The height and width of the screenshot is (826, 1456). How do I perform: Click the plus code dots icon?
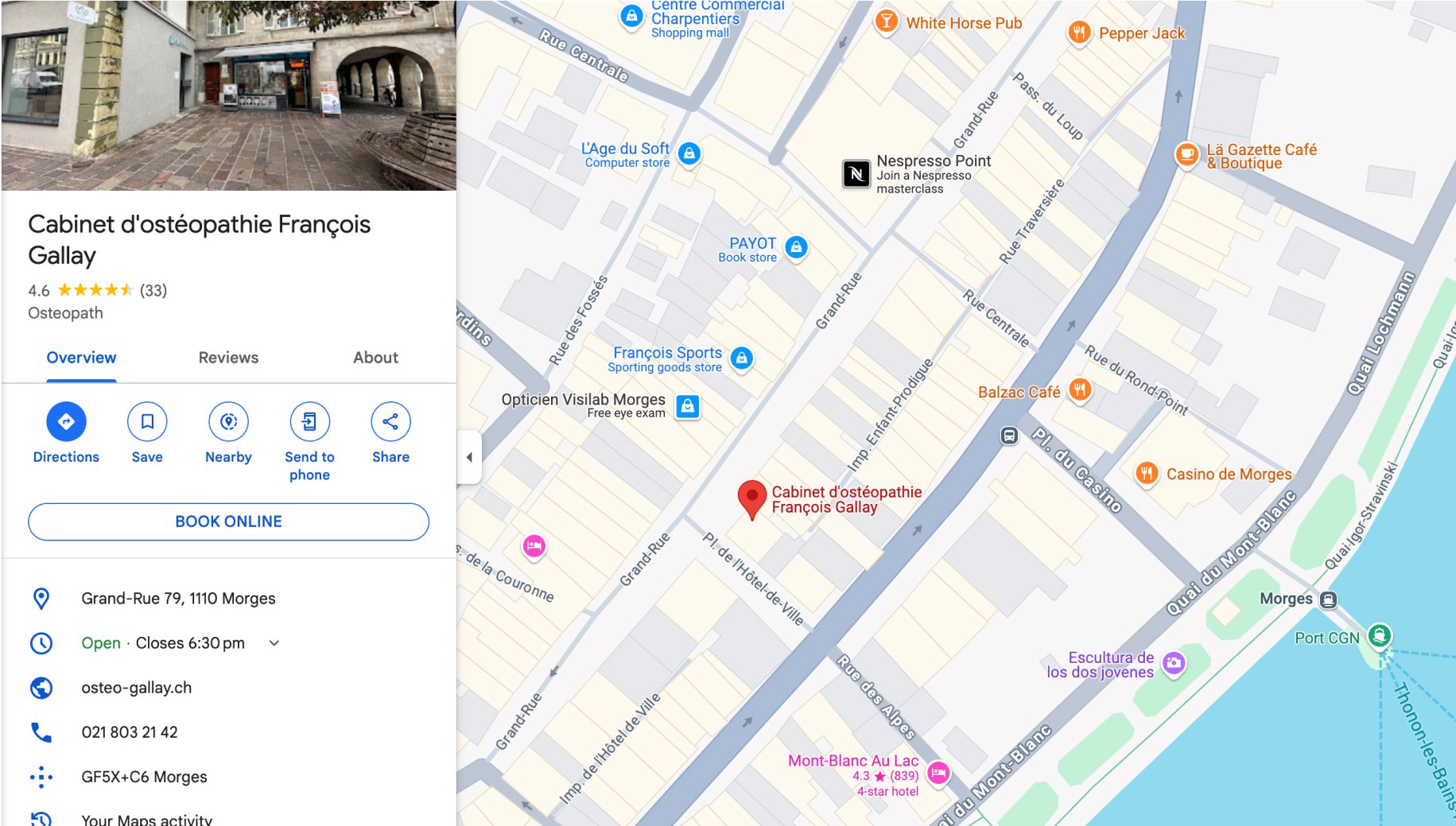click(x=41, y=777)
